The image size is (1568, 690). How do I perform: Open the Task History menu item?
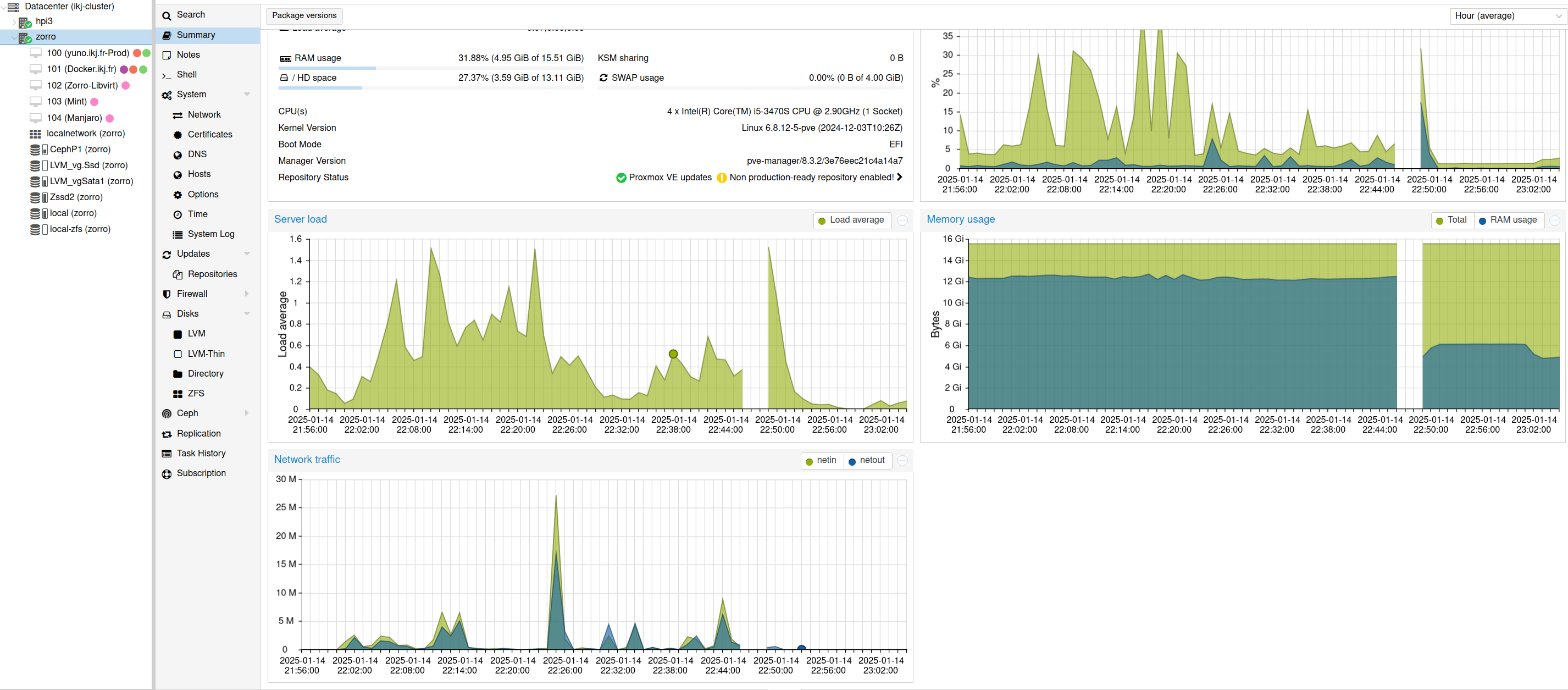(201, 453)
